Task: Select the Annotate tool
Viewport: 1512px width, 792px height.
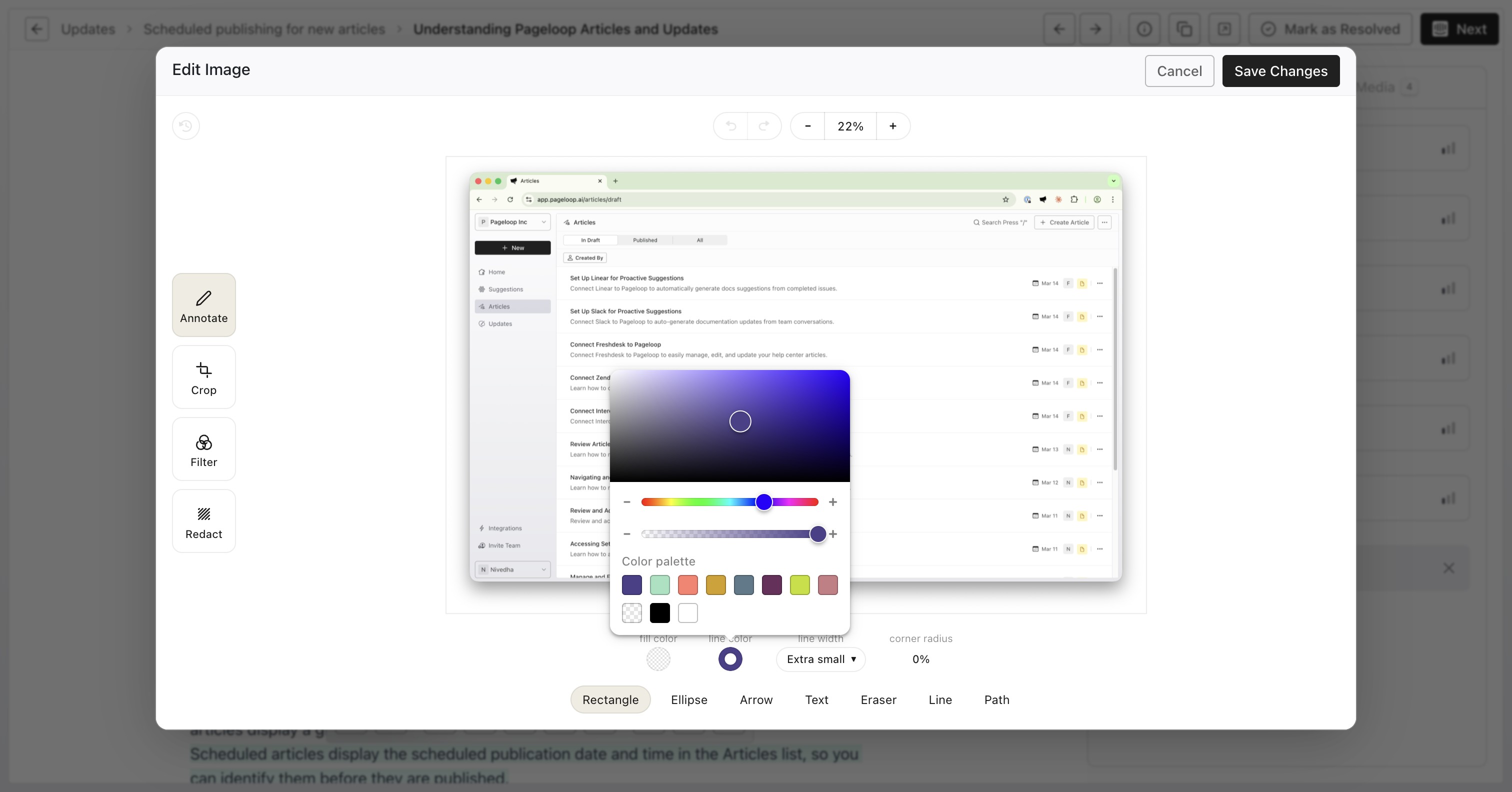Action: tap(203, 304)
